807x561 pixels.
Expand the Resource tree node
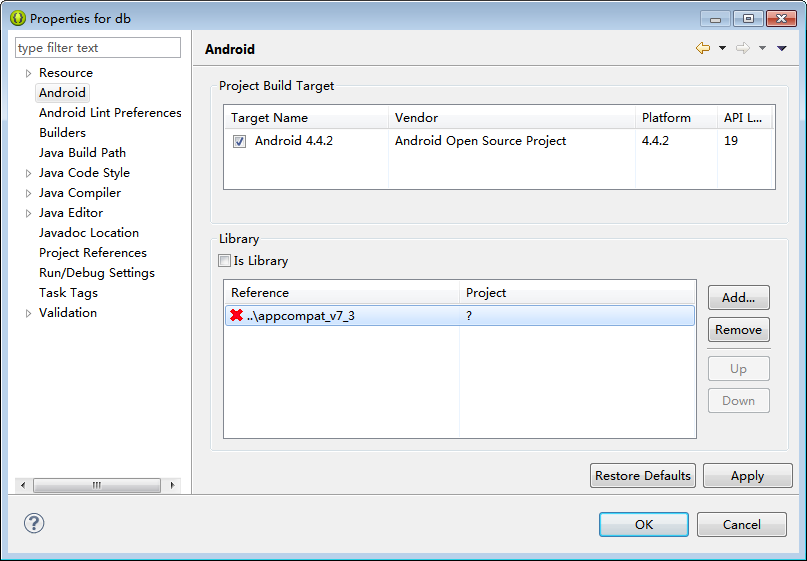pyautogui.click(x=28, y=73)
